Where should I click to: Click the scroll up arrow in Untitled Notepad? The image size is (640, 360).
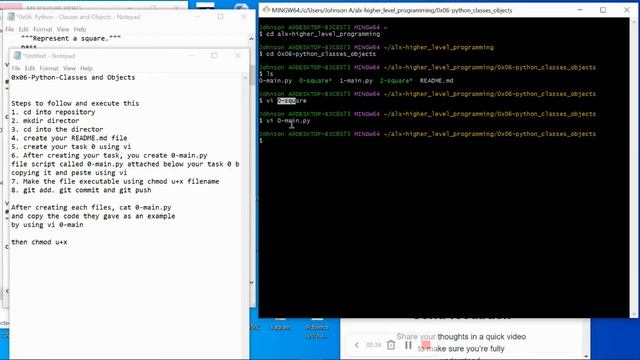245,77
